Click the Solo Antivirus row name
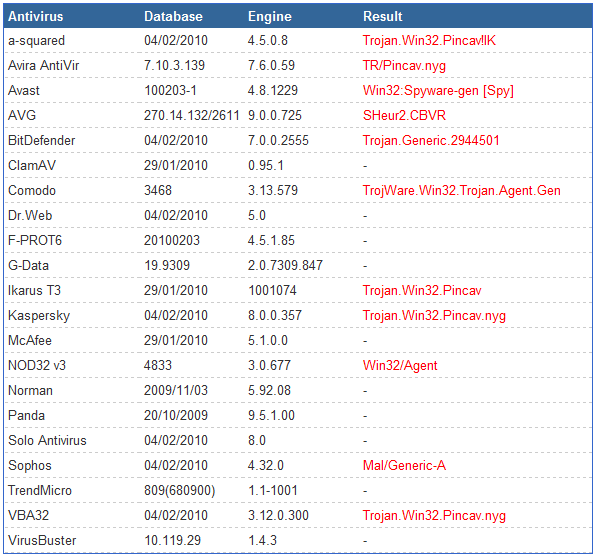Viewport: 596px width, 556px height. pyautogui.click(x=47, y=440)
